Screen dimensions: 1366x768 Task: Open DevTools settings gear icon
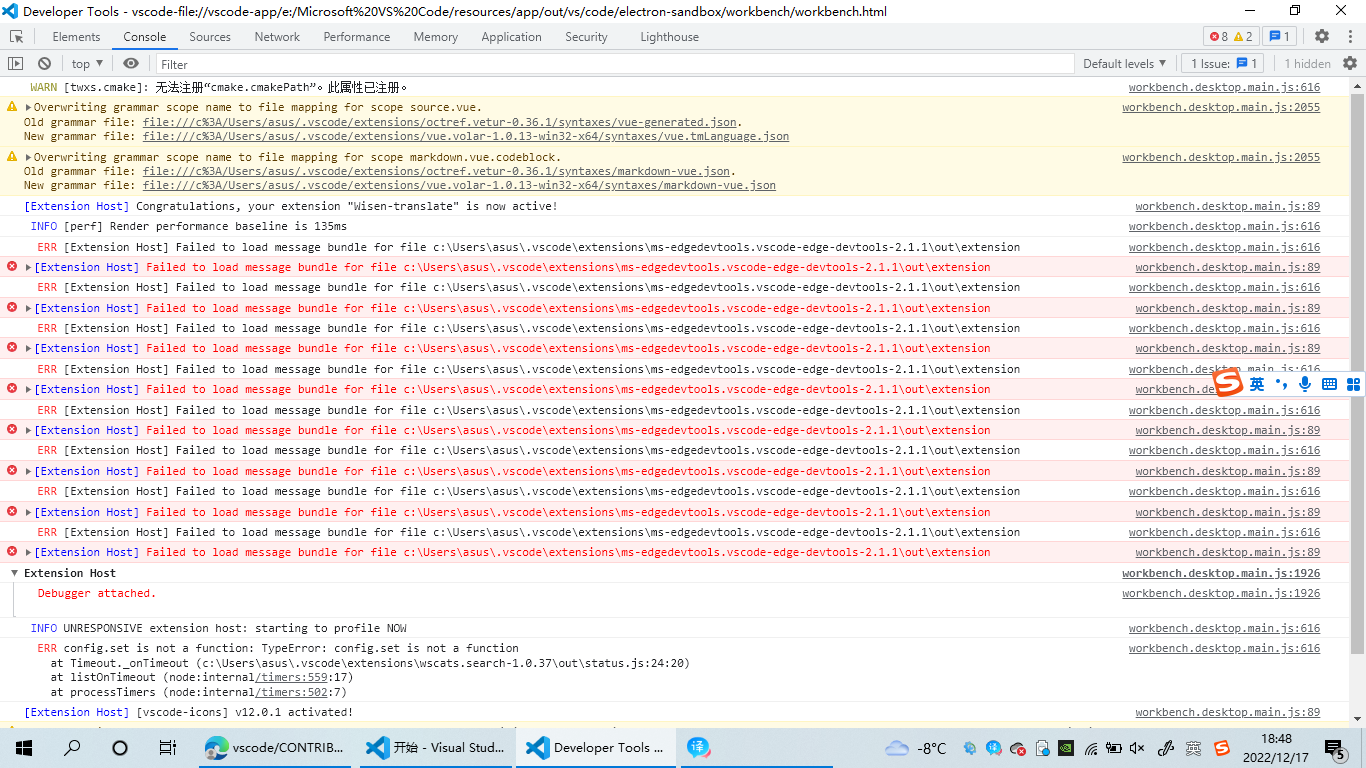coord(1322,37)
